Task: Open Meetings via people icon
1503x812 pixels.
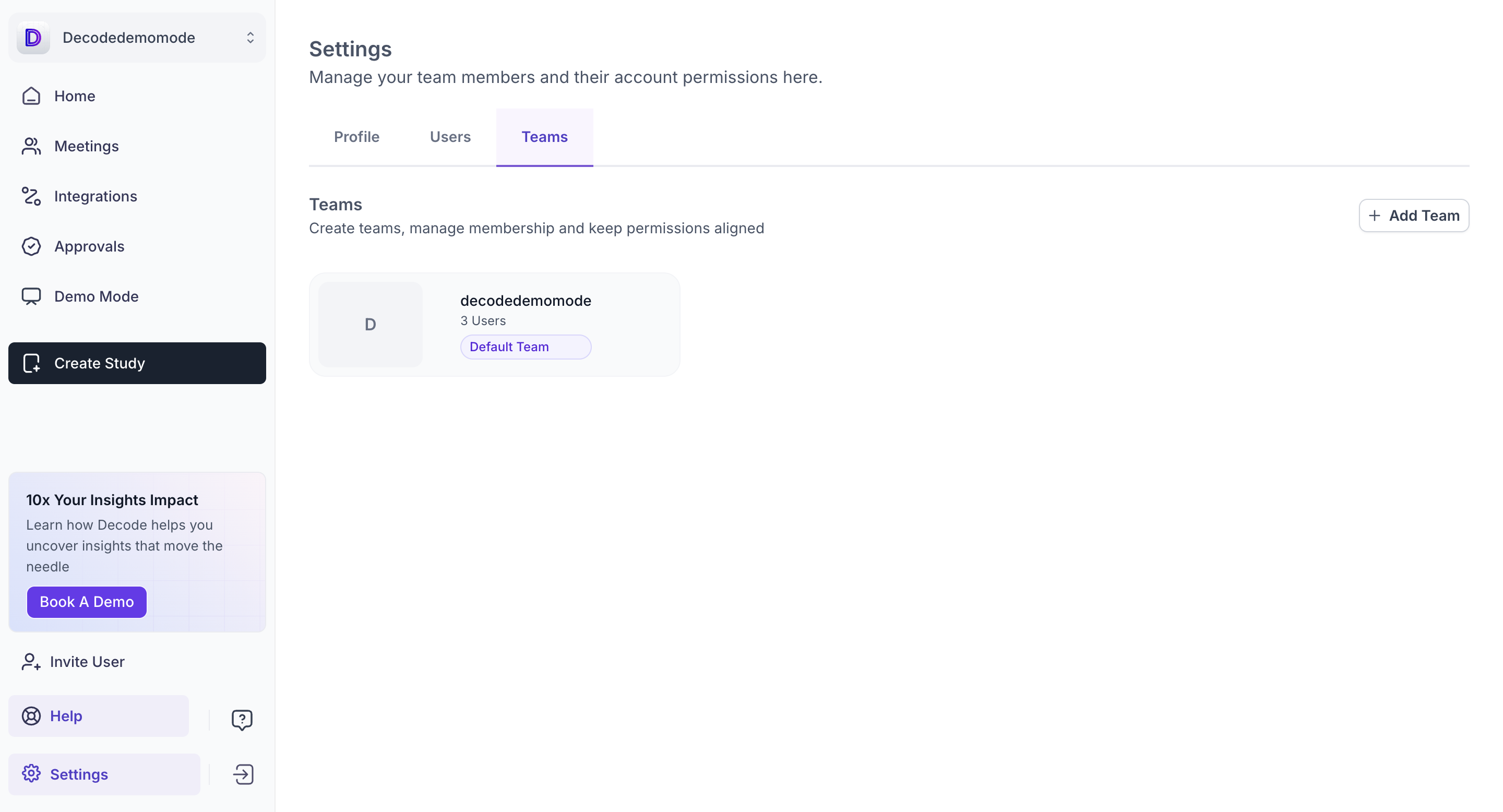Action: 31,146
